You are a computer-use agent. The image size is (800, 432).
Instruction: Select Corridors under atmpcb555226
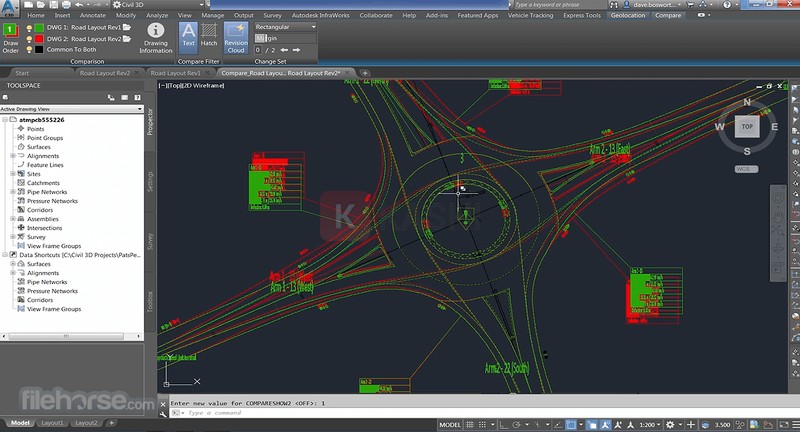40,210
